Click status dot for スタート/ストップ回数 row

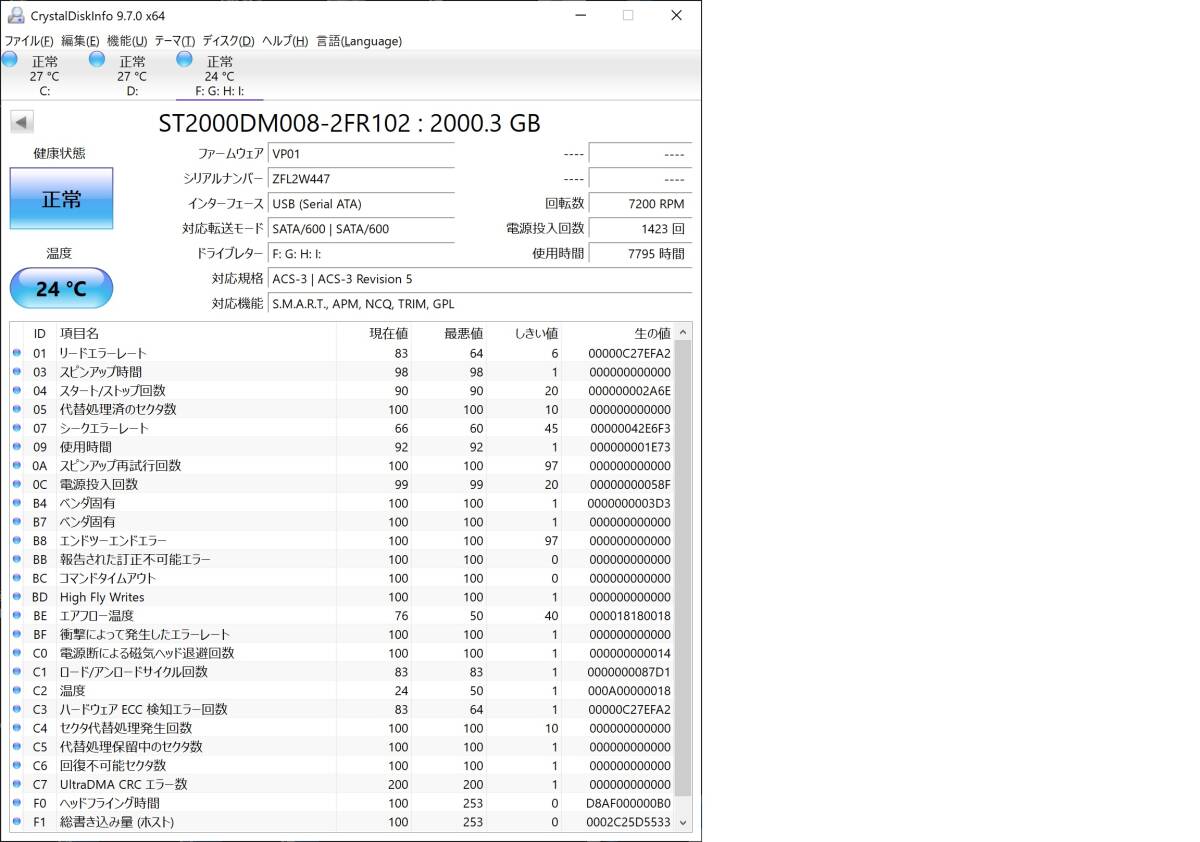click(16, 391)
